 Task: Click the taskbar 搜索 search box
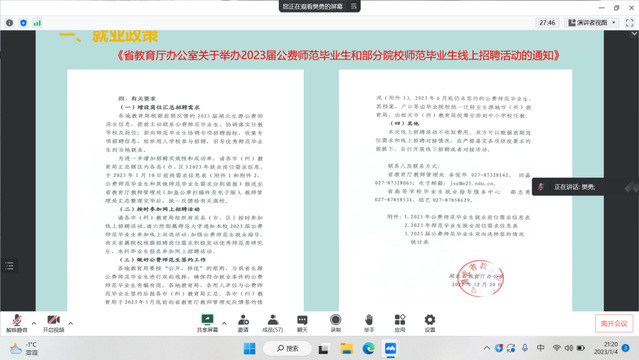click(x=288, y=349)
